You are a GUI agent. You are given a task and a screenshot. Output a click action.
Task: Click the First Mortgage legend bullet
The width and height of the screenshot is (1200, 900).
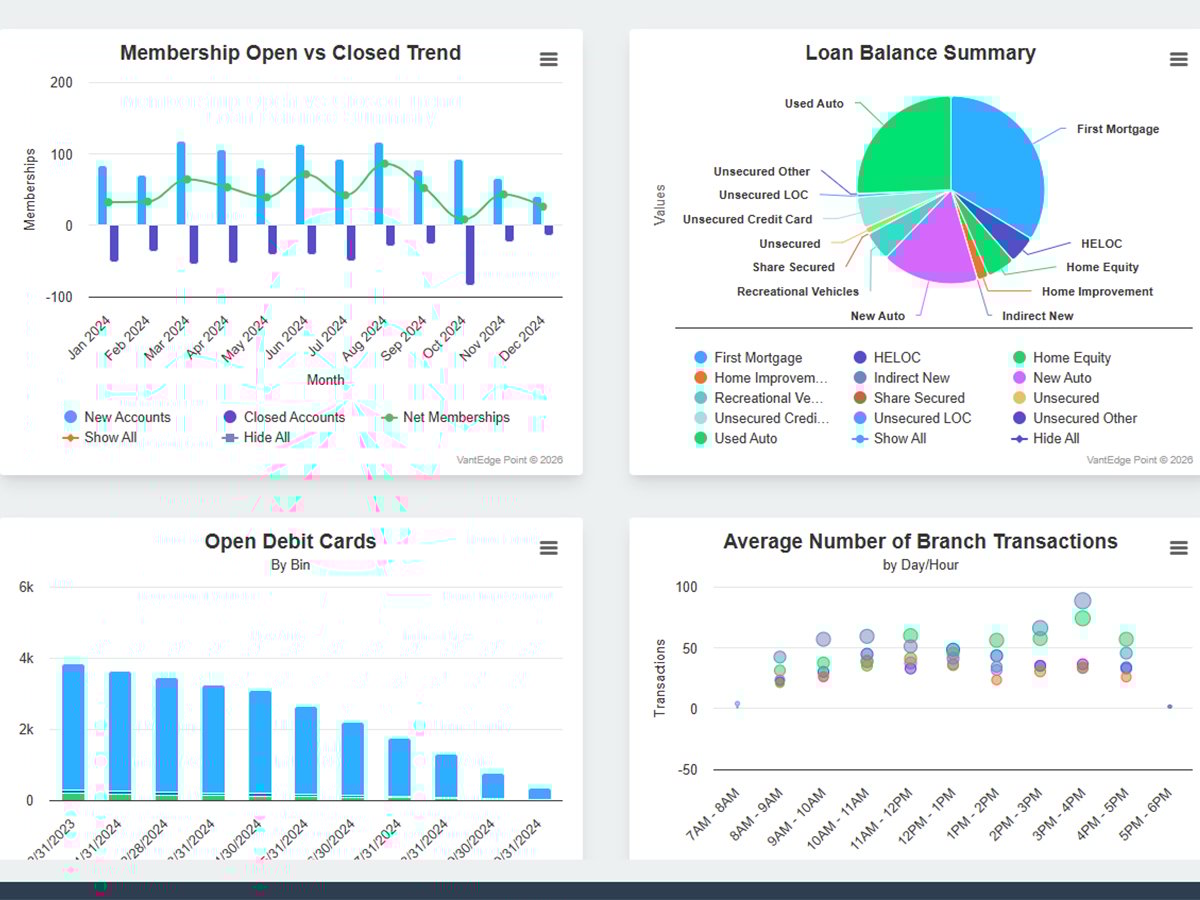(700, 357)
